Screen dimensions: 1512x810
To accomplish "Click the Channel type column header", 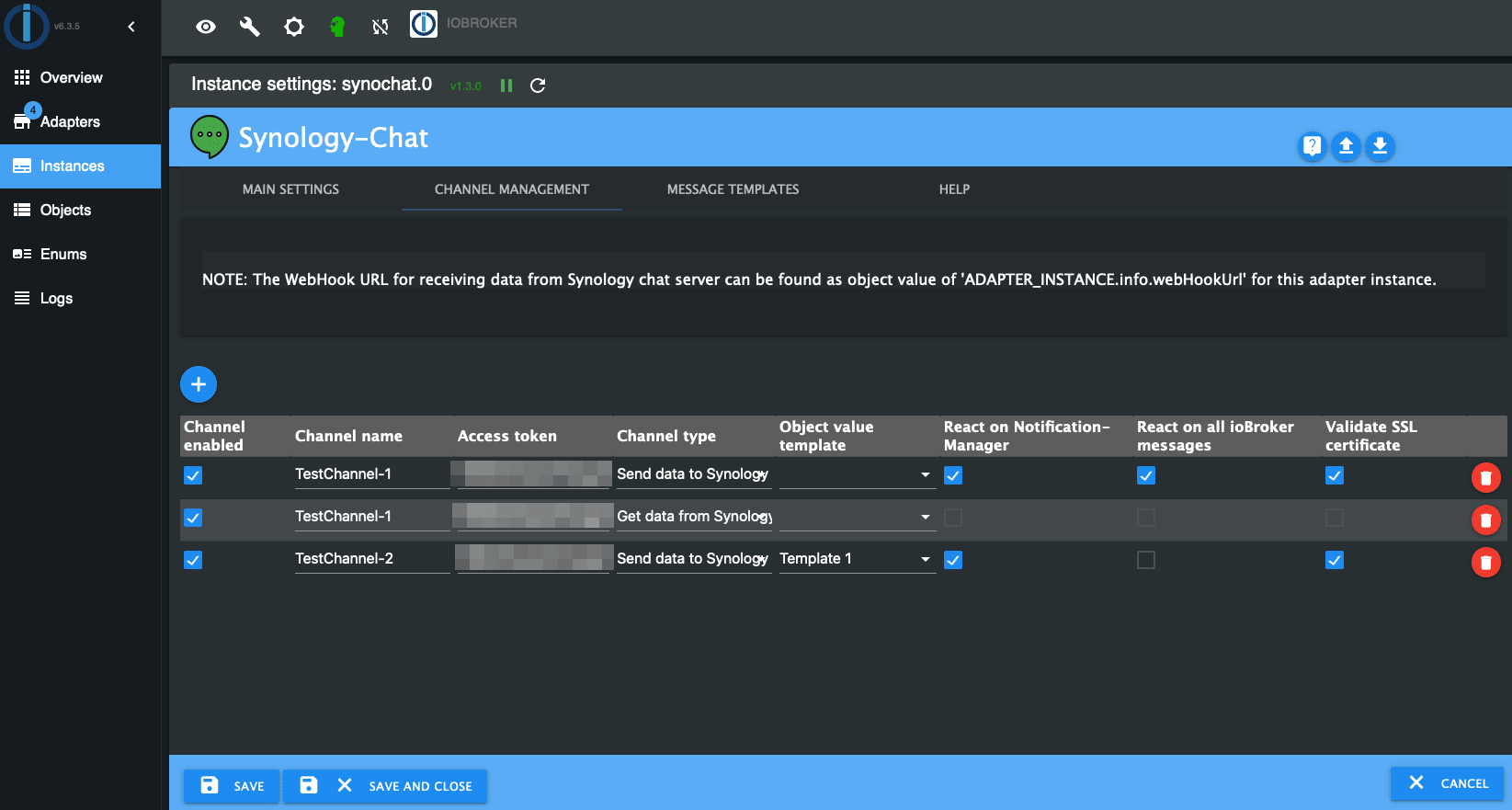I will (666, 436).
